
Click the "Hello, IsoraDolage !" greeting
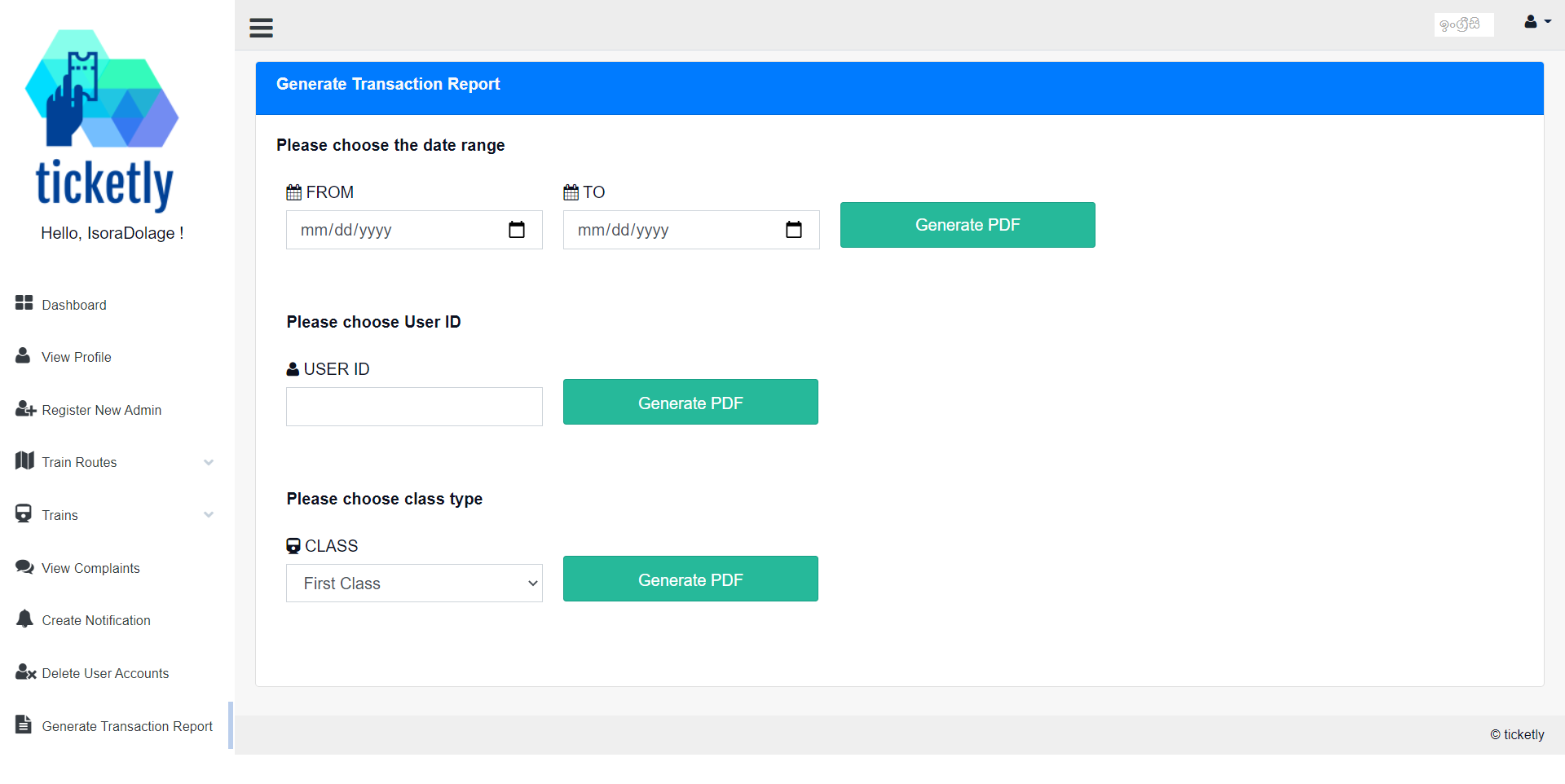(x=112, y=233)
